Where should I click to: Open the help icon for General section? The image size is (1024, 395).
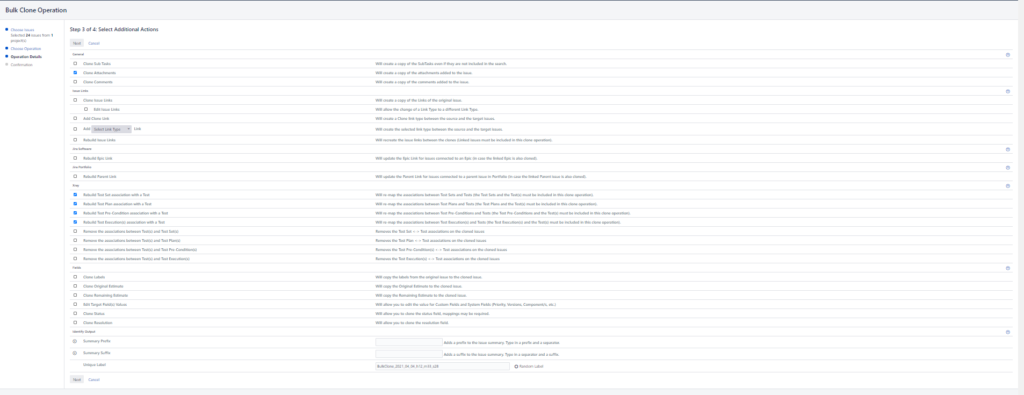tap(1008, 55)
